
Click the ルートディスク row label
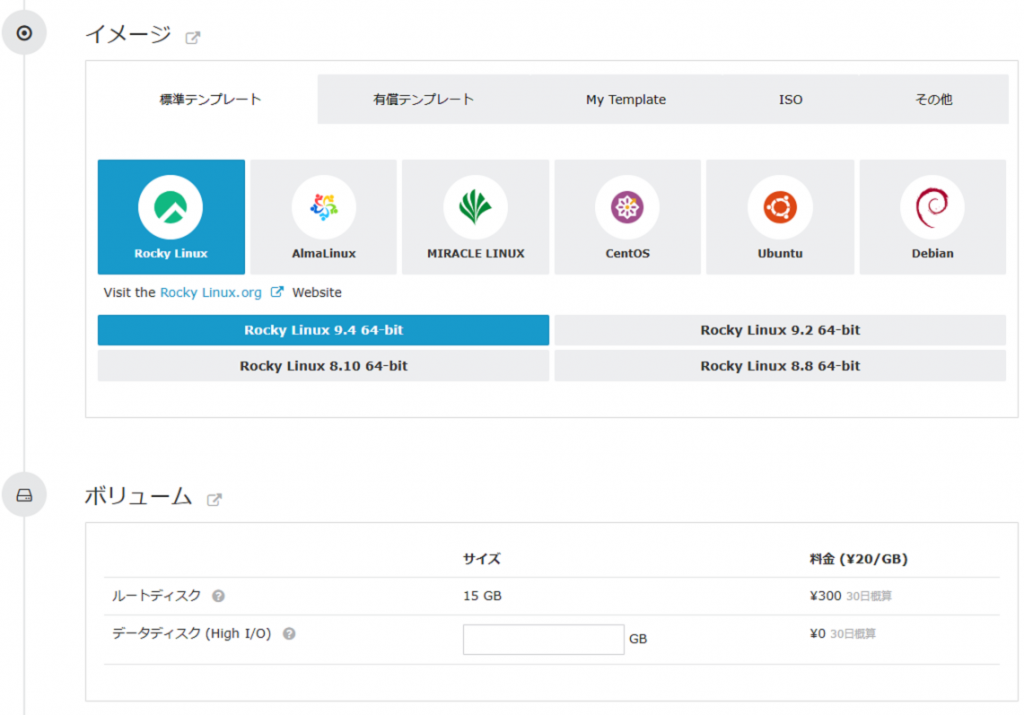coord(157,596)
